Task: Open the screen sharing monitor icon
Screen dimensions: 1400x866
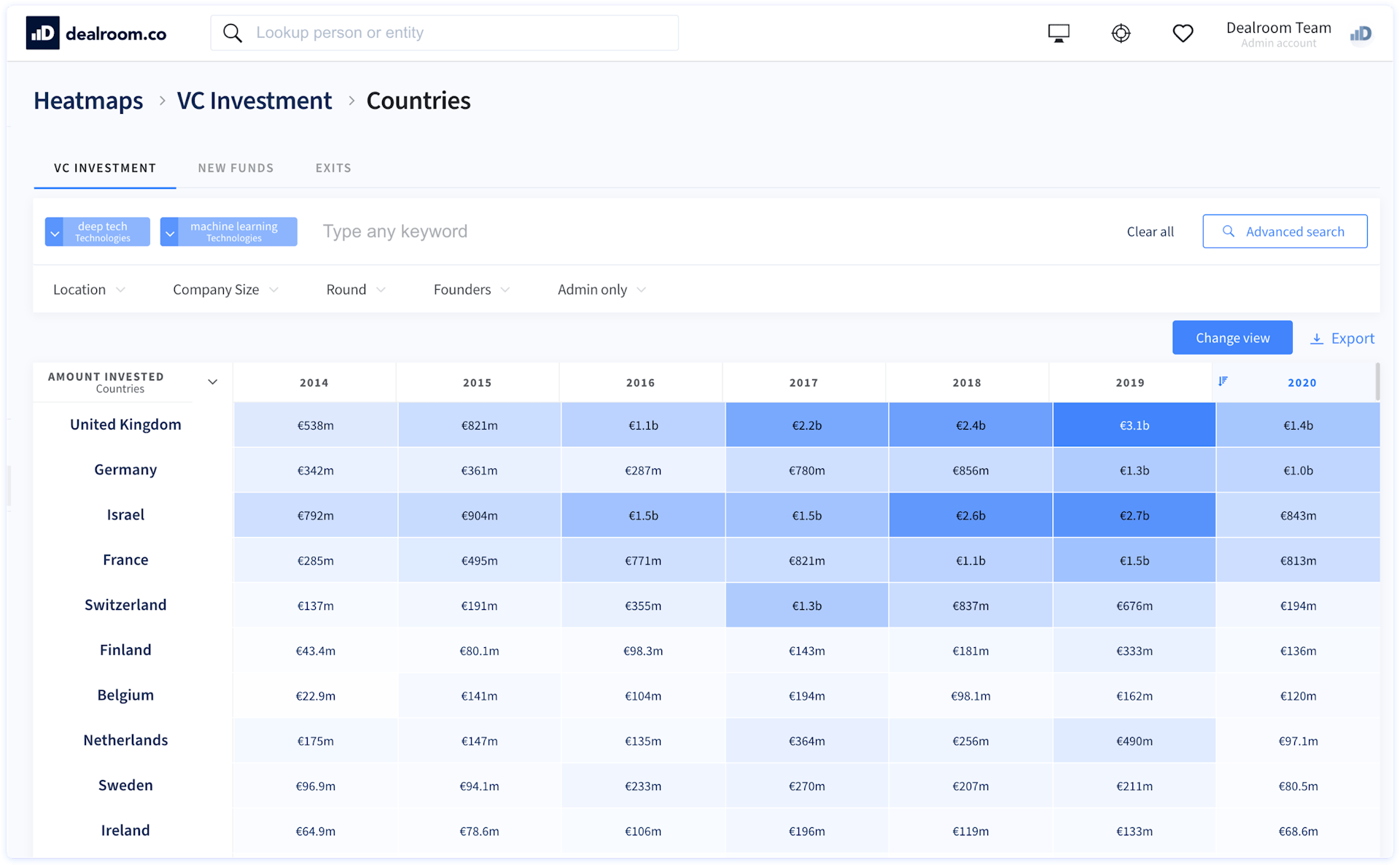Action: (x=1058, y=32)
